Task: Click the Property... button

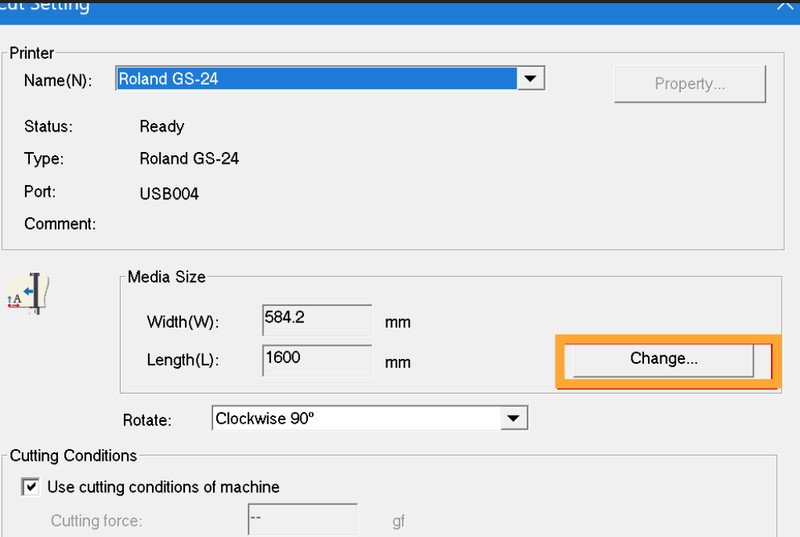Action: pyautogui.click(x=690, y=84)
